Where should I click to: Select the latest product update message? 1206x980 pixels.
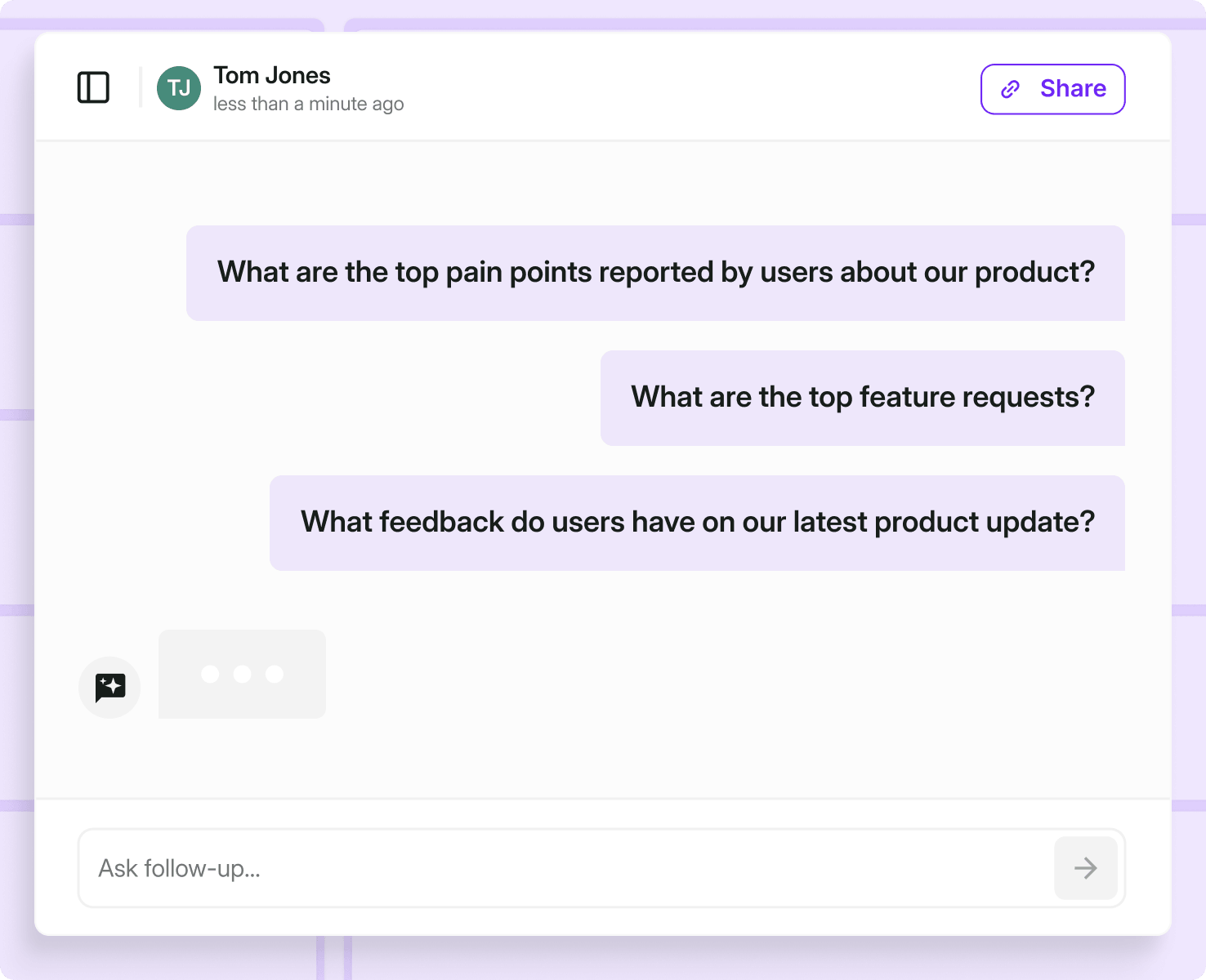tap(697, 523)
